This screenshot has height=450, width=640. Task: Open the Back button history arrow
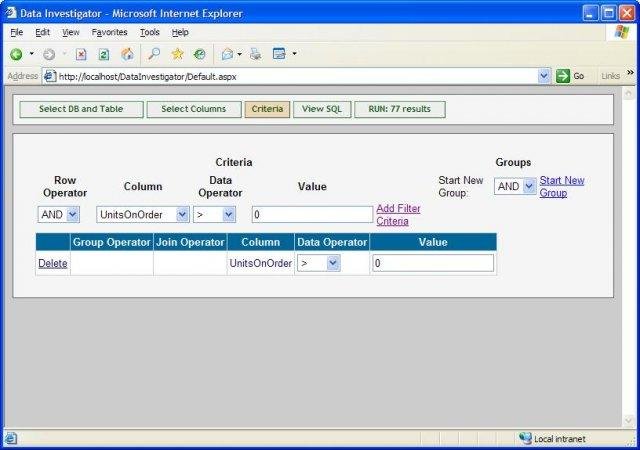(31, 53)
